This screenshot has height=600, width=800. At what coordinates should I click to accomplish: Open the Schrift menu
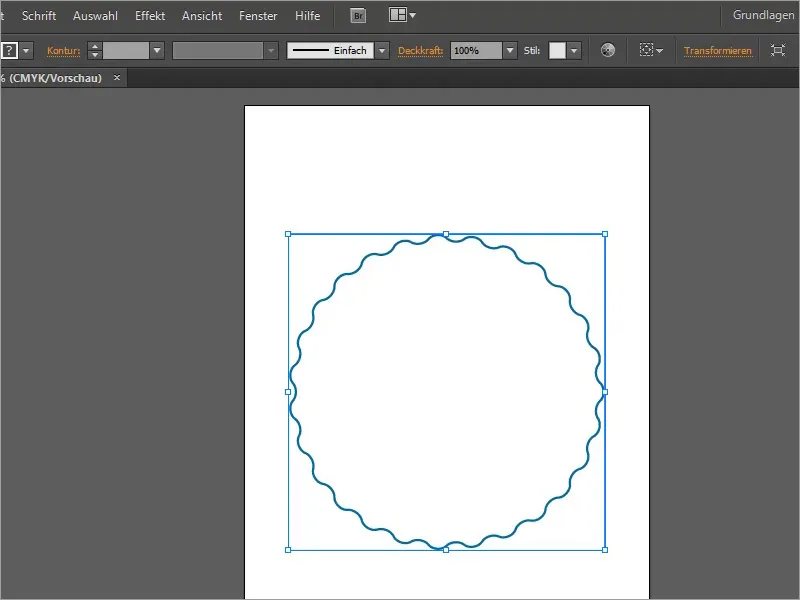pos(39,16)
